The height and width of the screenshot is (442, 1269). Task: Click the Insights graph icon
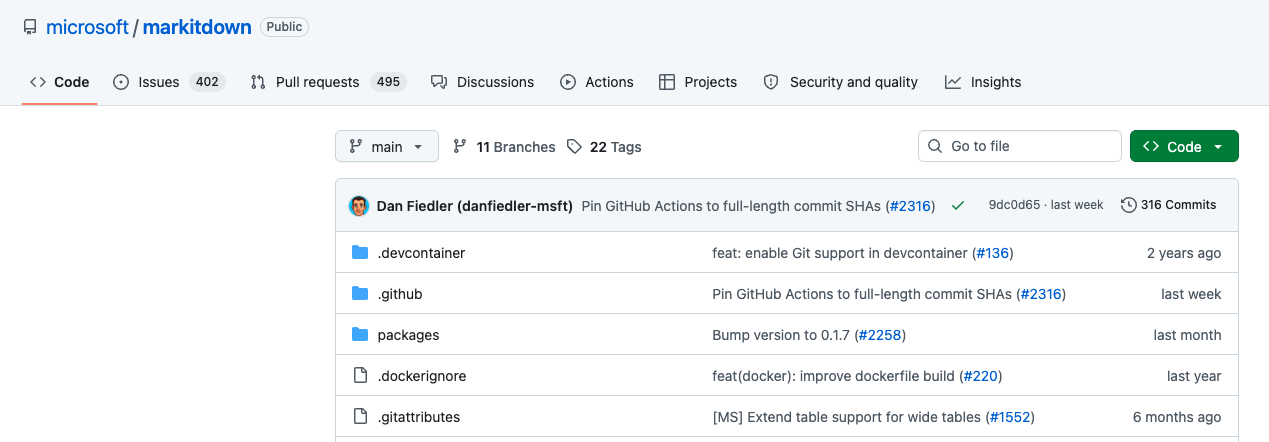click(953, 82)
